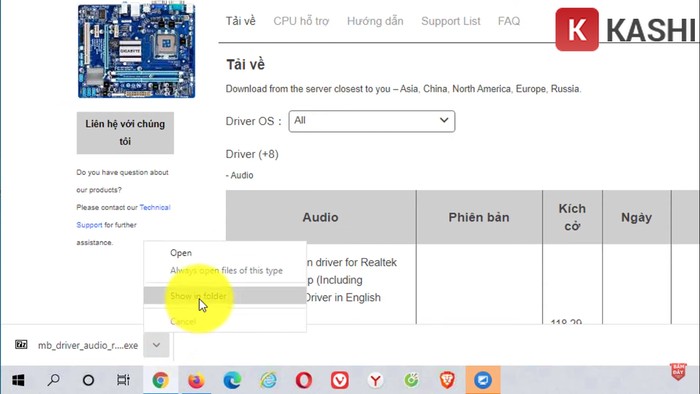Viewport: 700px width, 394px height.
Task: Expand the Driver OS dropdown
Action: (372, 121)
